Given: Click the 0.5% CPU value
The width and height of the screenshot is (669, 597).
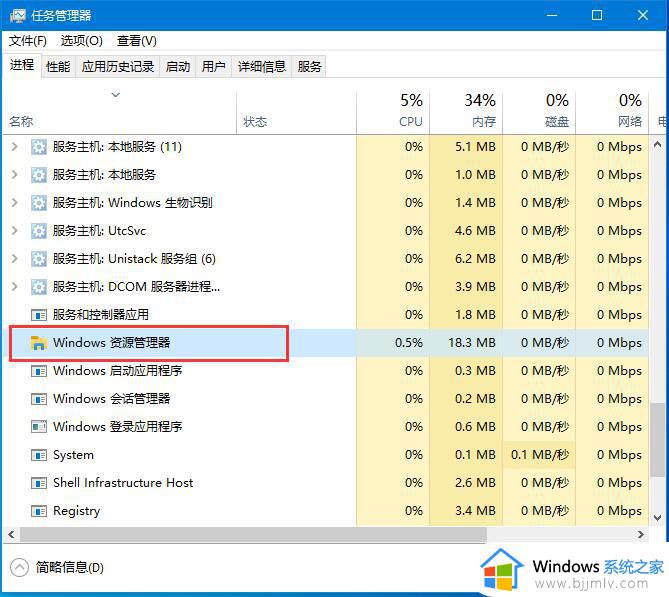Looking at the screenshot, I should 409,343.
